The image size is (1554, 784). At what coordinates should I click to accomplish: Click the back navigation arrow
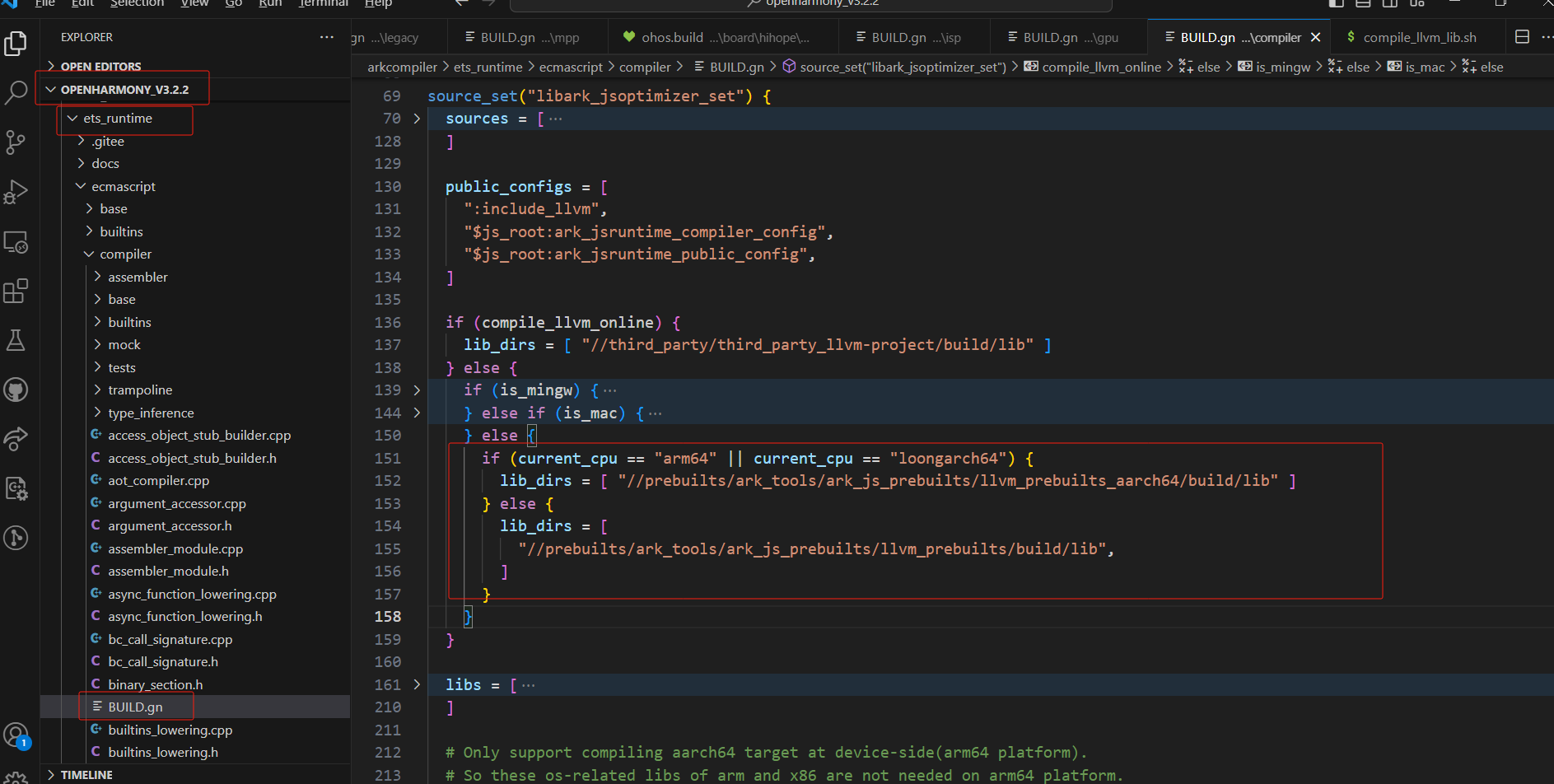(x=460, y=3)
